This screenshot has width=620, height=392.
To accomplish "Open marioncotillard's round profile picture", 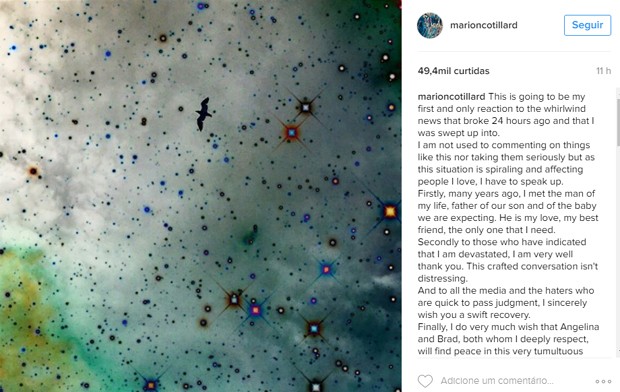I will click(430, 25).
